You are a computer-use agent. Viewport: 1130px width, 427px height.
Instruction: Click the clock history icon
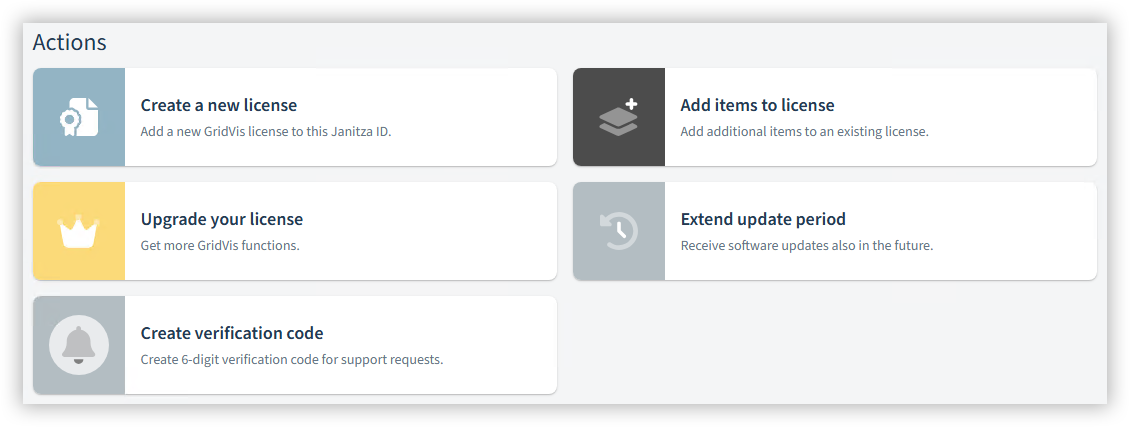coord(618,230)
